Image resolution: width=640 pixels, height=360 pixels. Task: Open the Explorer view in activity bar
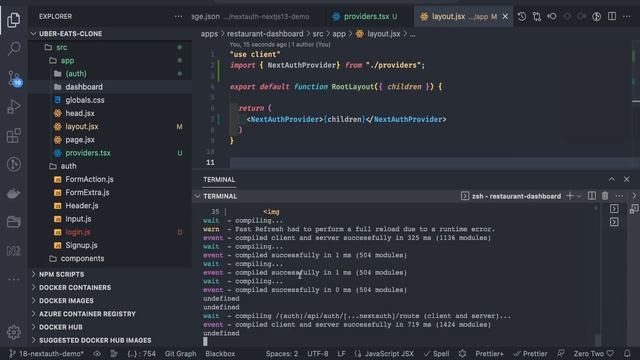[13, 20]
